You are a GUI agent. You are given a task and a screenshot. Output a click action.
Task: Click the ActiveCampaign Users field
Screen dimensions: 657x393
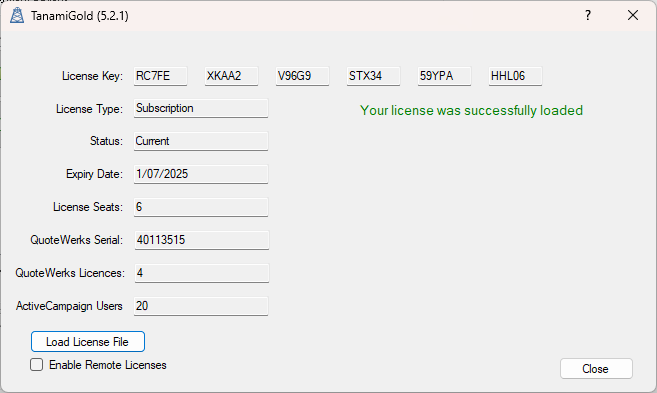201,306
